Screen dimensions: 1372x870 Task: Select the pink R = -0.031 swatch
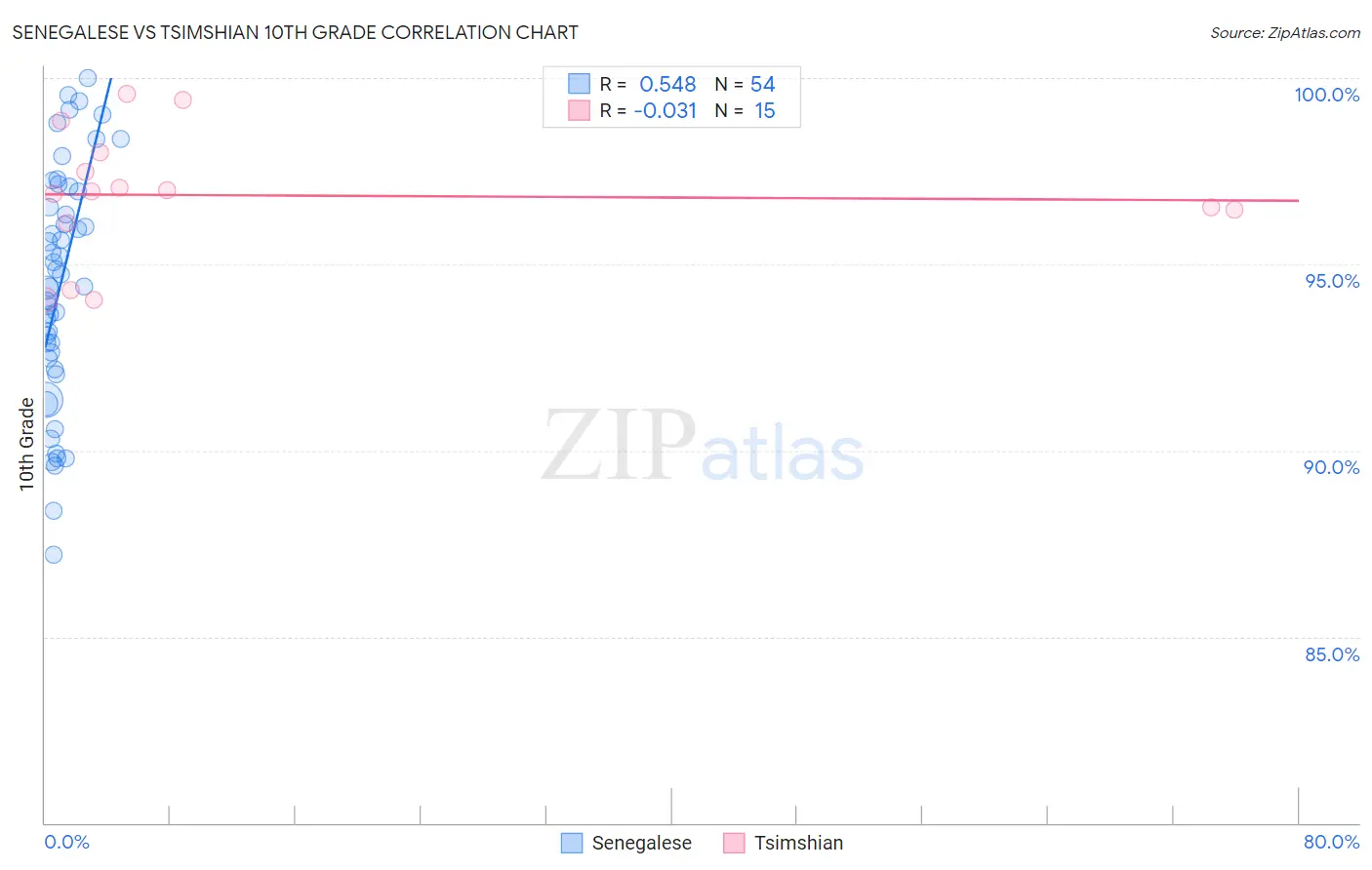point(579,110)
